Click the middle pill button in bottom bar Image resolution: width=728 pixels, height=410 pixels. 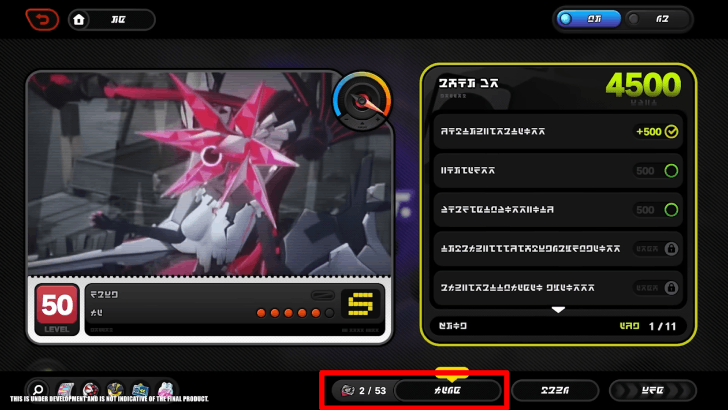tap(555, 390)
